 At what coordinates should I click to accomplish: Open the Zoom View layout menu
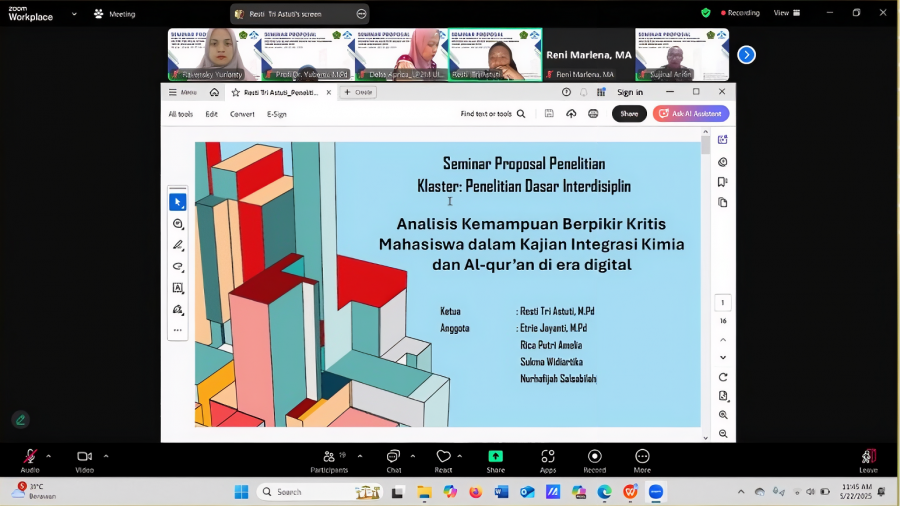[787, 13]
